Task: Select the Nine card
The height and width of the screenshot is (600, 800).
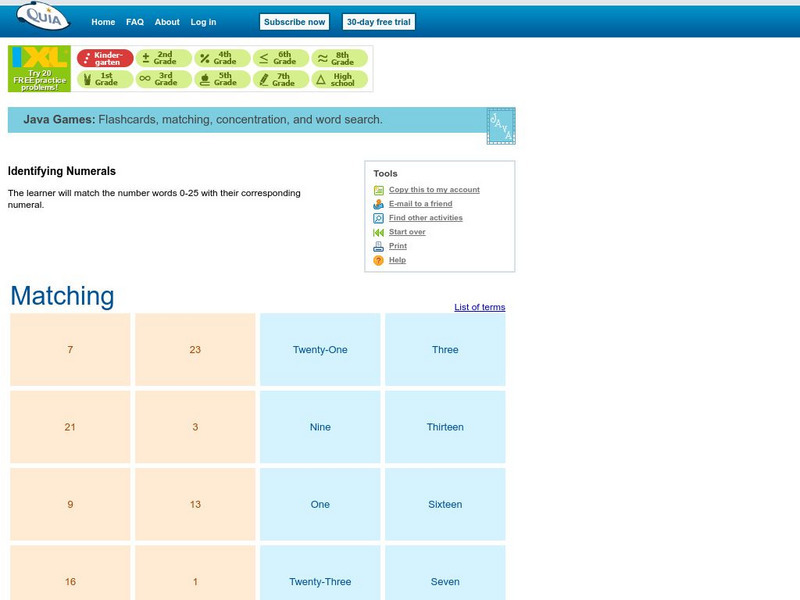Action: pyautogui.click(x=320, y=427)
